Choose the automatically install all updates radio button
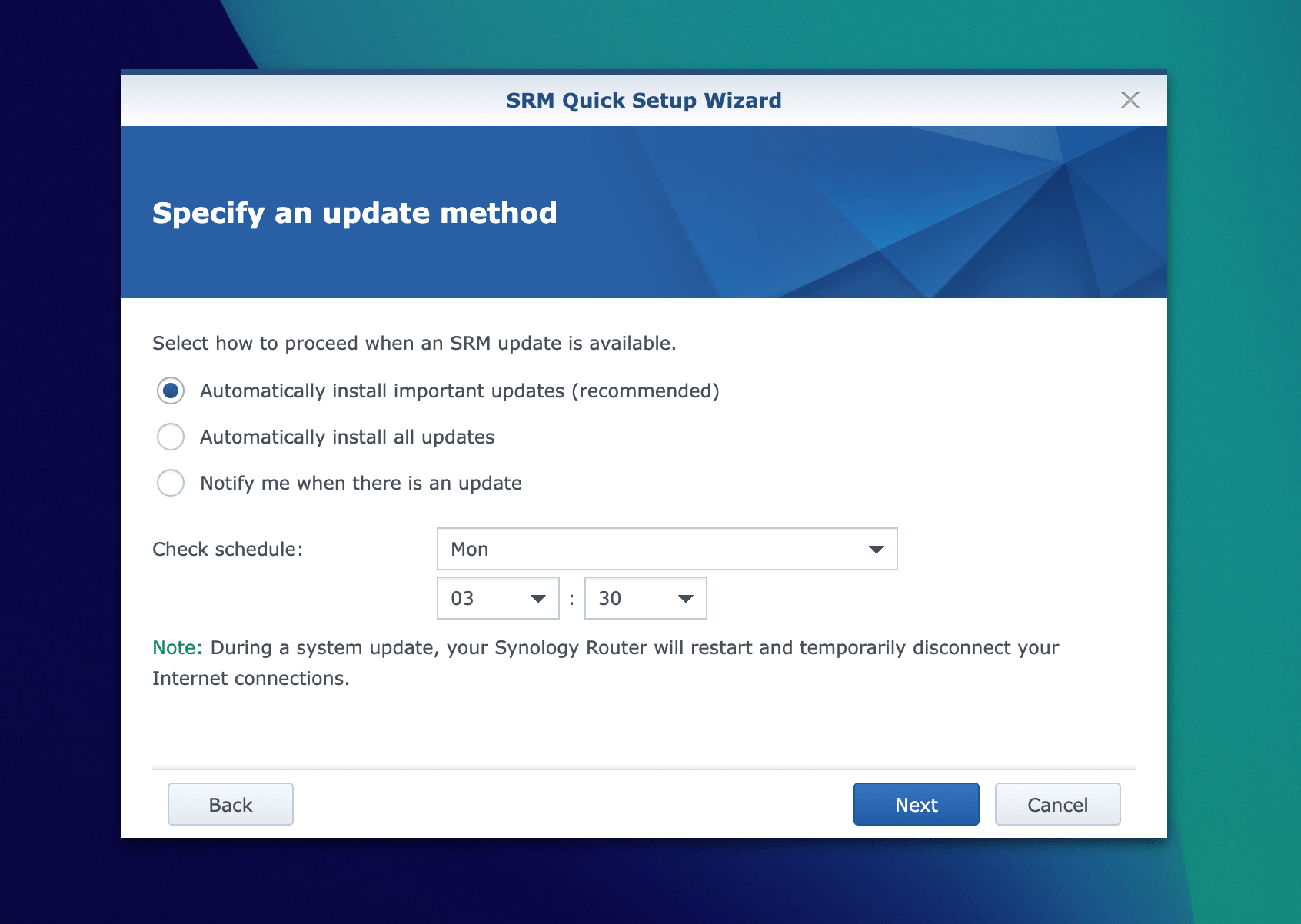The width and height of the screenshot is (1301, 924). pyautogui.click(x=171, y=437)
